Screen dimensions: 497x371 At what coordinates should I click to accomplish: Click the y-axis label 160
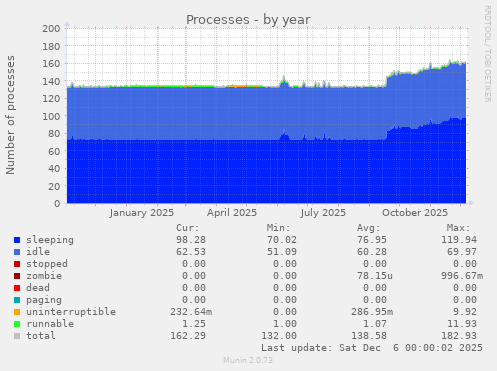click(51, 64)
